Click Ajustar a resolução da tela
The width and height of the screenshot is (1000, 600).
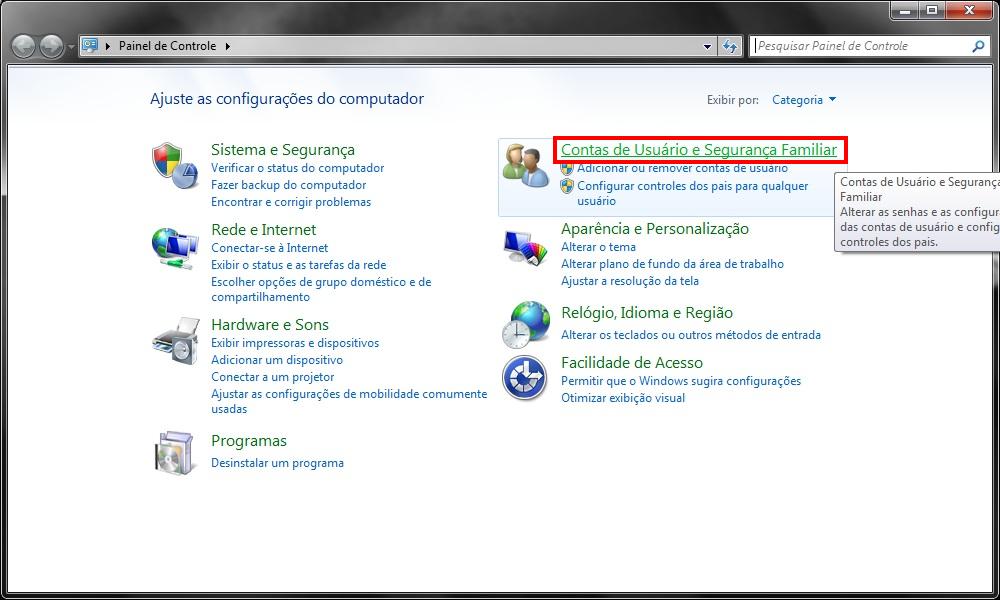coord(629,281)
